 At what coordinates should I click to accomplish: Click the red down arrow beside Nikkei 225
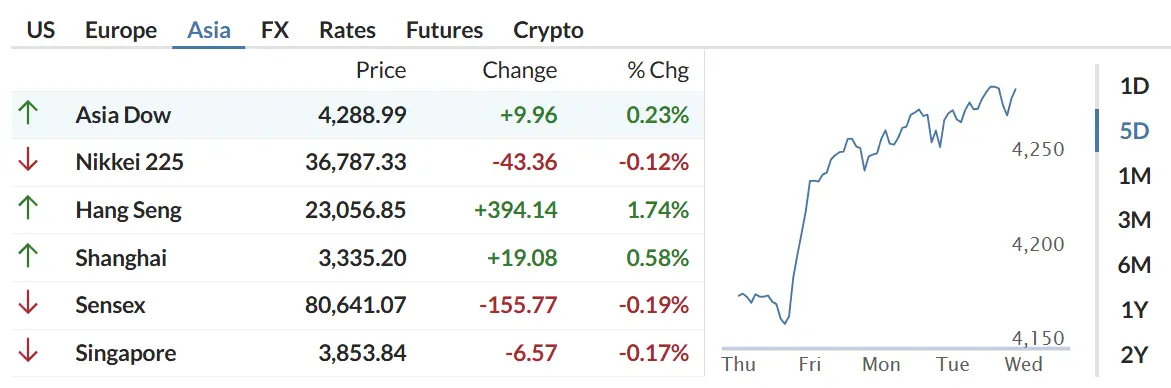(28, 162)
